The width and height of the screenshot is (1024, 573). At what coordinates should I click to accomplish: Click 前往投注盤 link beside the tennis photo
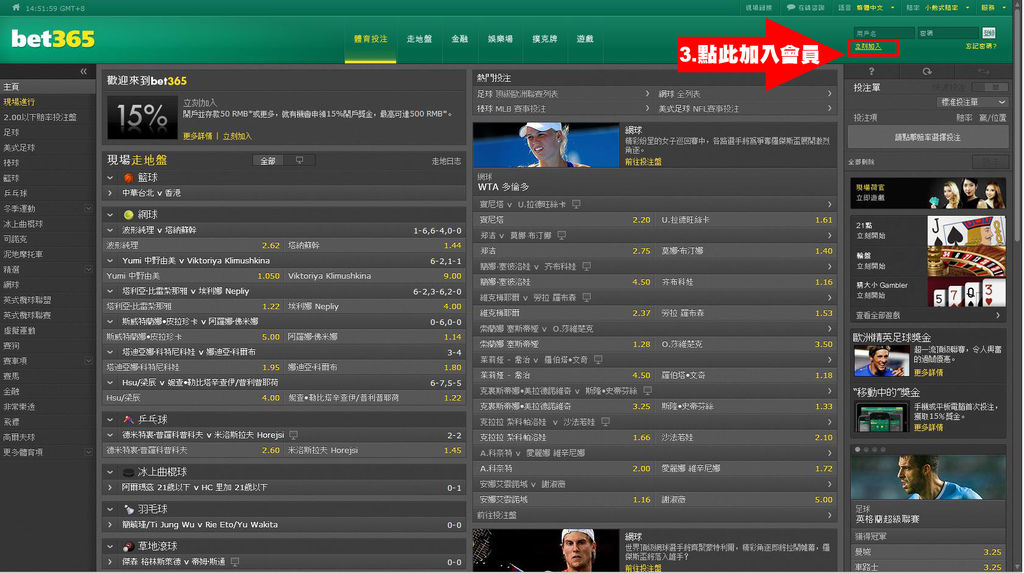[643, 162]
